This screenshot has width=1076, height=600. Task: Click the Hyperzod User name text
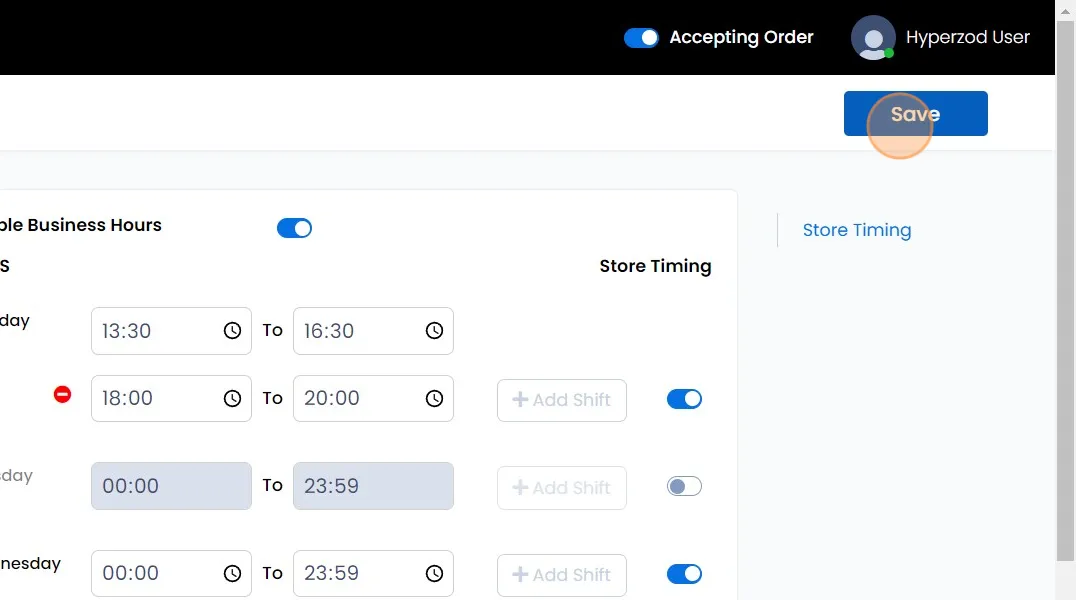tap(968, 37)
